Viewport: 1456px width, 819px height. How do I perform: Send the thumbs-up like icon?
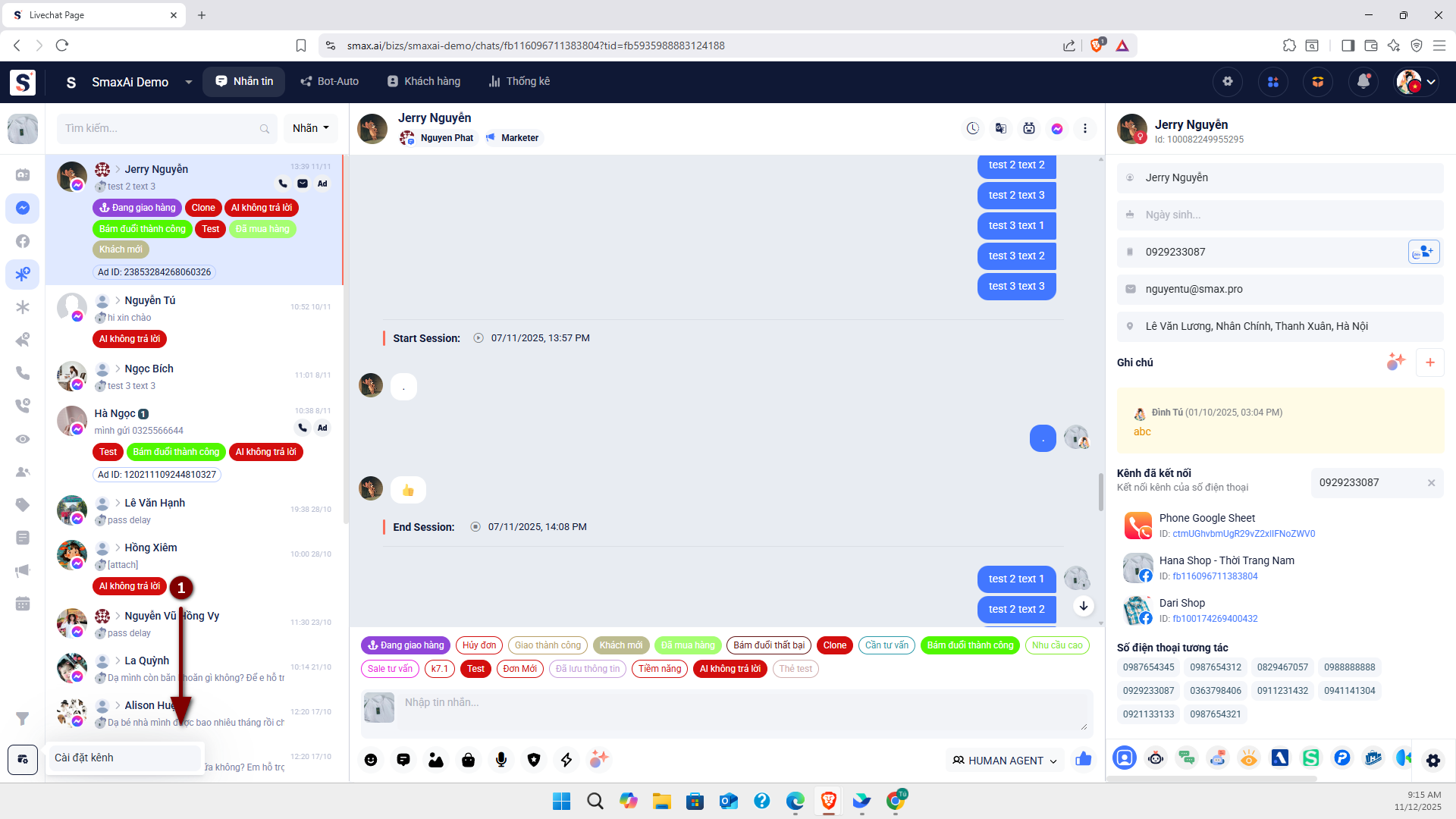(1084, 759)
